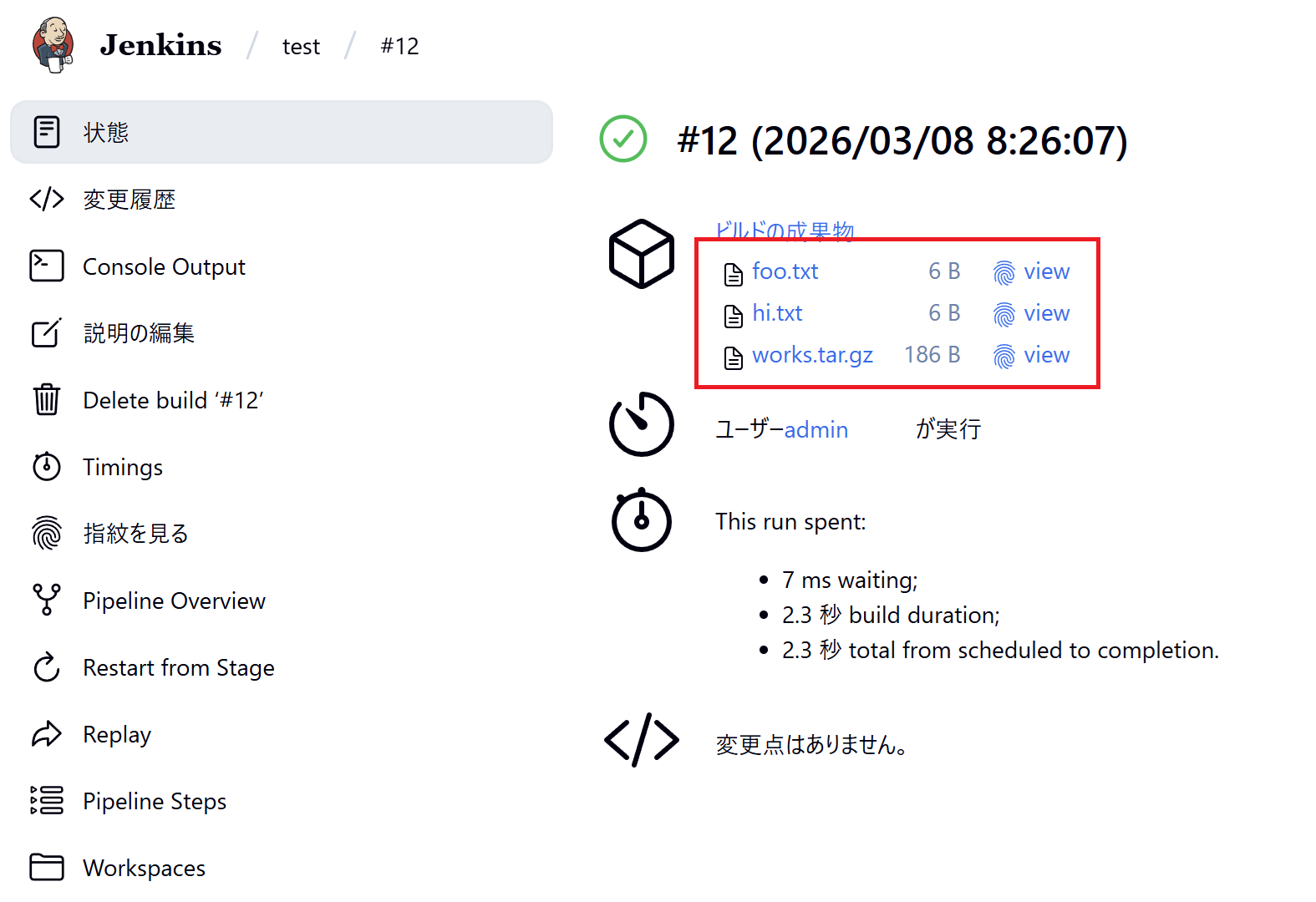Click the fingerprint icon beside foo.txt view
Viewport: 1316px width, 902px height.
tap(1004, 272)
